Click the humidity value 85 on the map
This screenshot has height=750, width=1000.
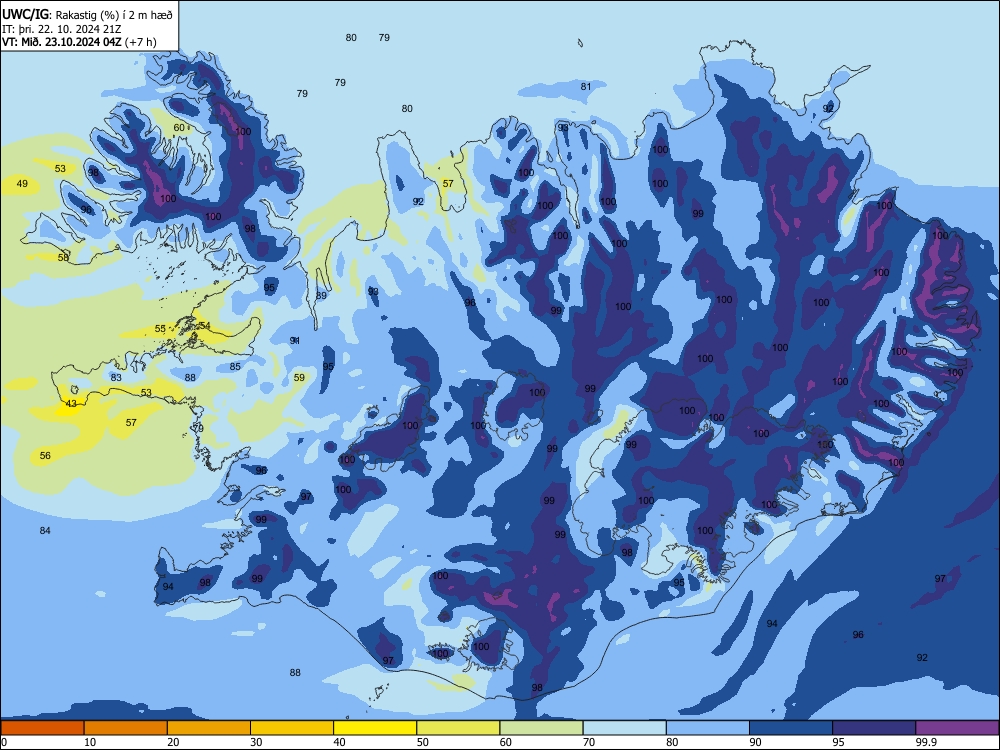[235, 367]
